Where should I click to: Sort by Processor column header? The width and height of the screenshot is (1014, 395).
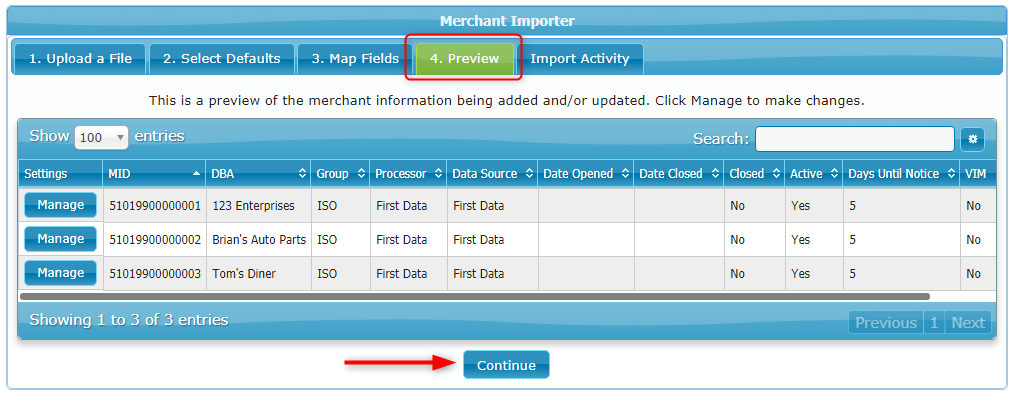tap(409, 174)
